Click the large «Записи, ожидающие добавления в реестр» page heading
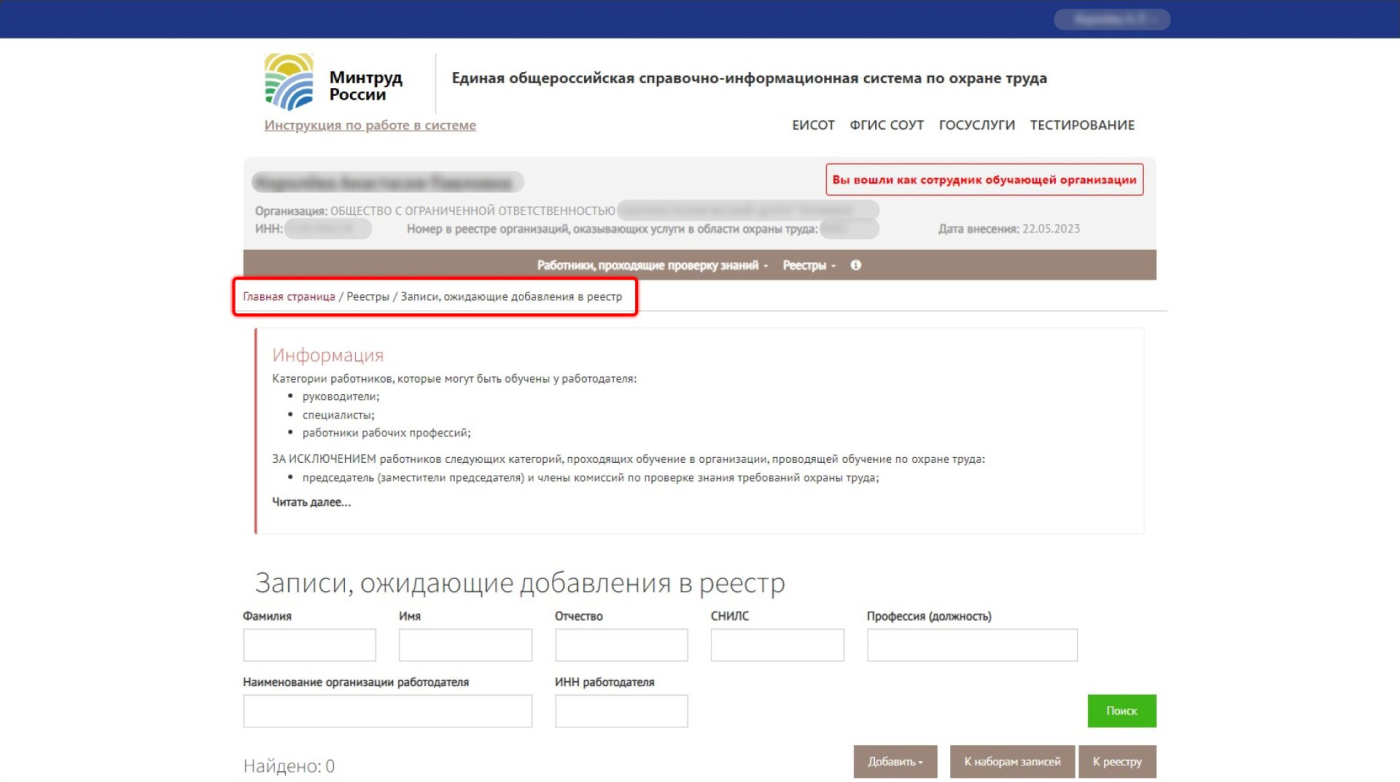1400x782 pixels. (x=520, y=584)
